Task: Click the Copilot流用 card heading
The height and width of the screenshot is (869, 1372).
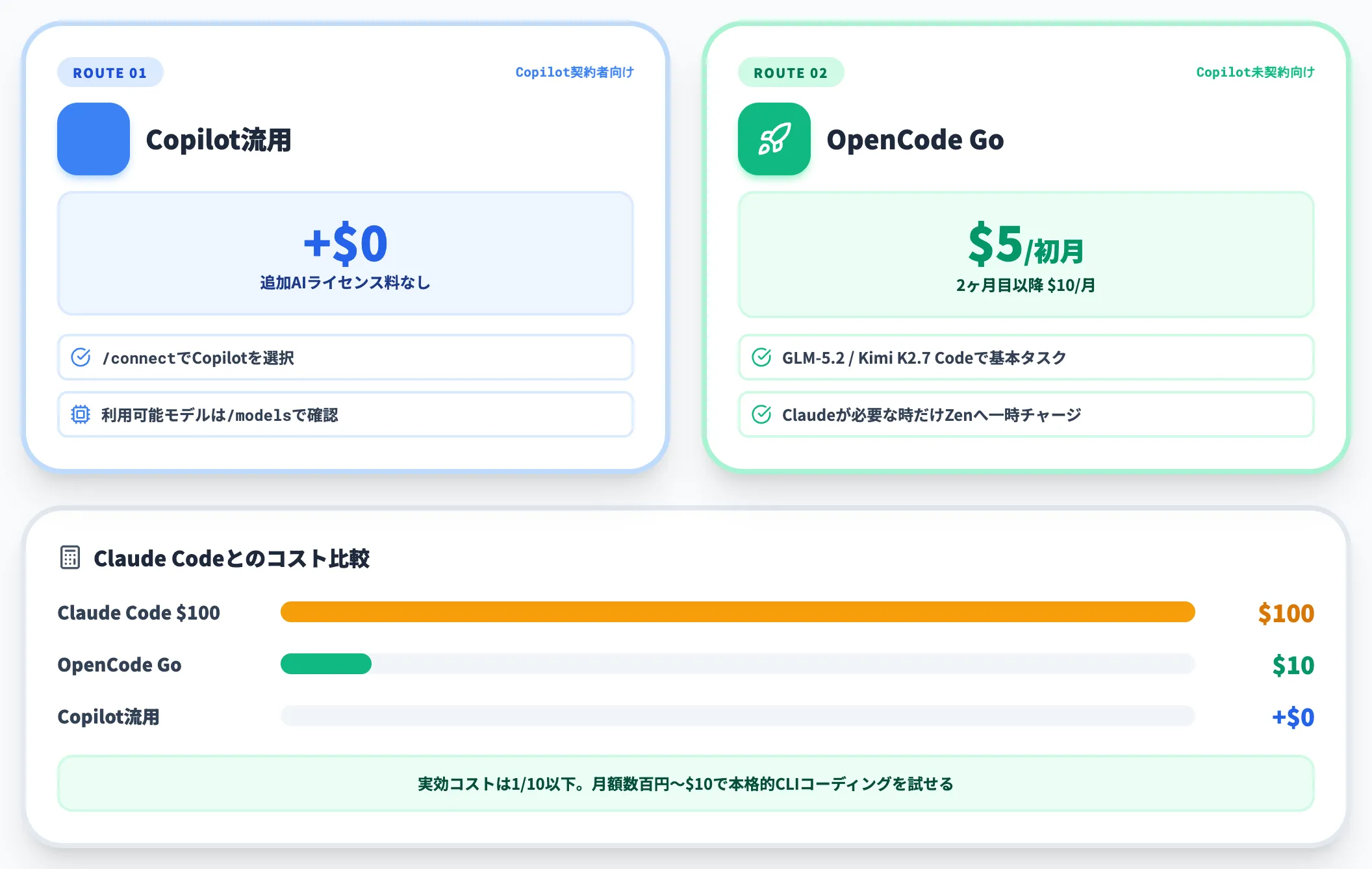Action: [218, 140]
